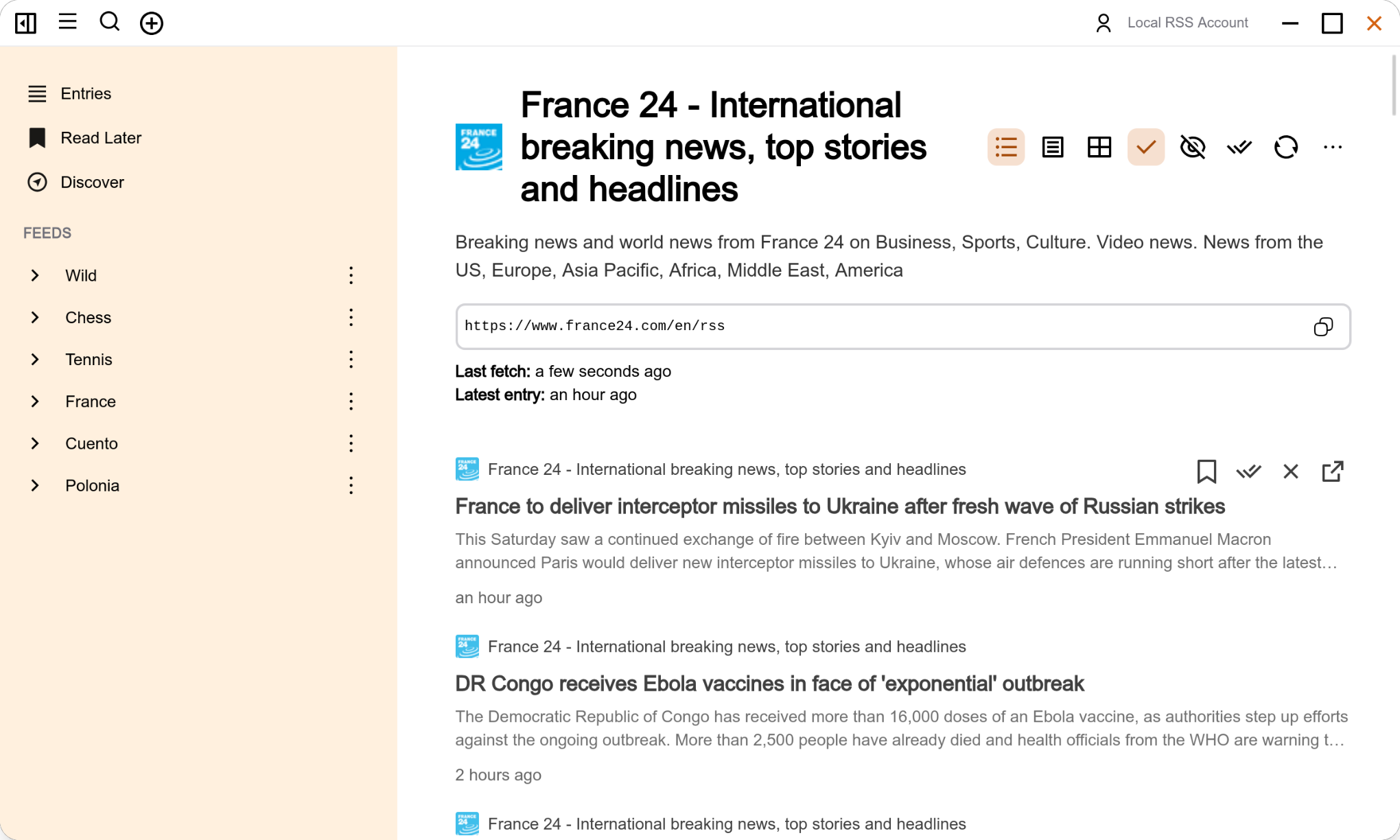This screenshot has width=1400, height=840.
Task: Open the Ukraine article in external browser
Action: point(1333,471)
